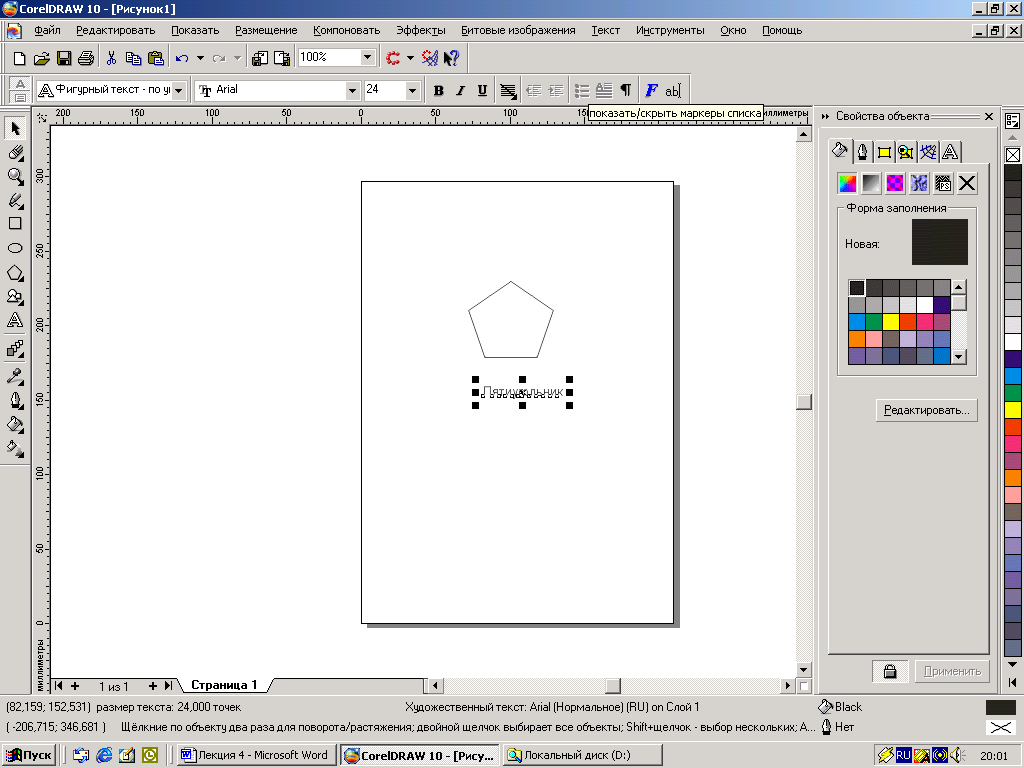This screenshot has height=768, width=1024.
Task: Select the Basic Shapes tool
Action: [15, 296]
